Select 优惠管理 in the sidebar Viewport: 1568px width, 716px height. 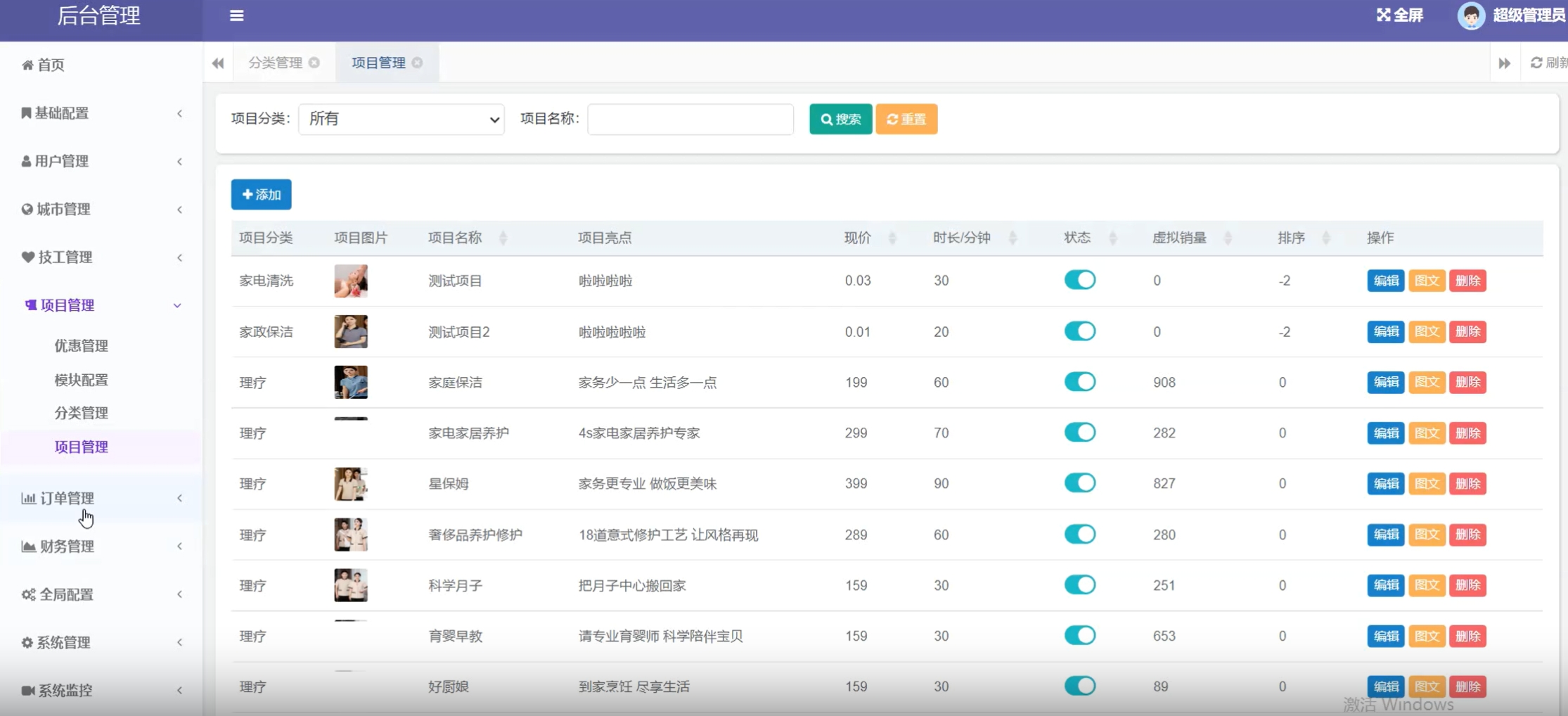coord(80,345)
